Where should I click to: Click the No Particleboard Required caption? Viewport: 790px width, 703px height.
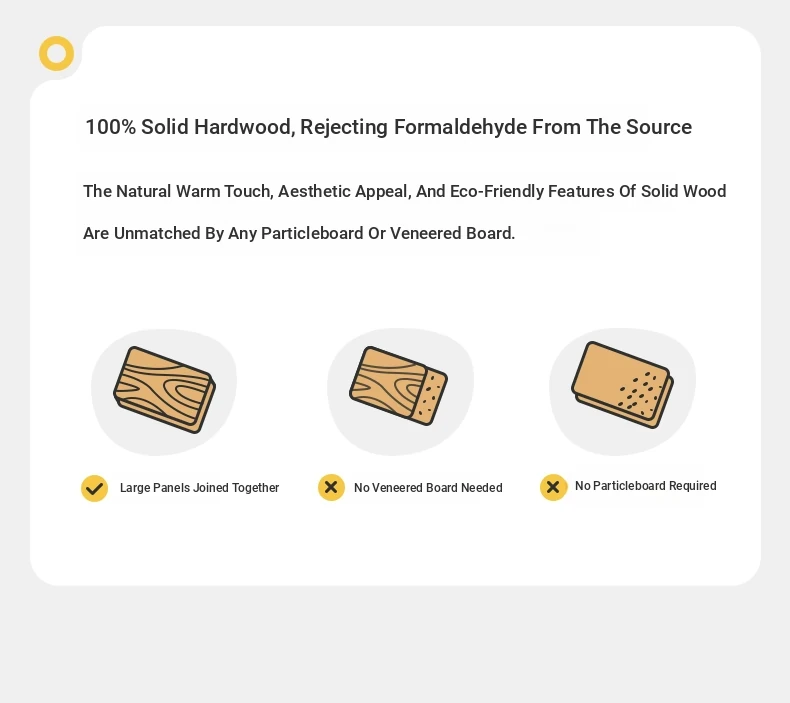(x=645, y=486)
